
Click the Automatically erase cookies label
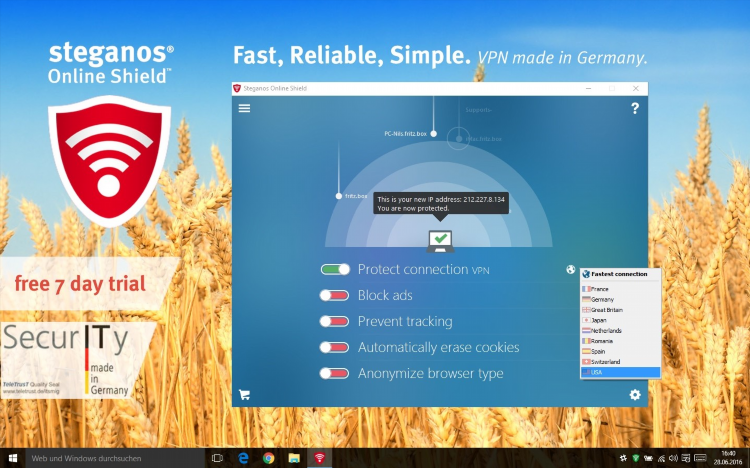point(439,347)
